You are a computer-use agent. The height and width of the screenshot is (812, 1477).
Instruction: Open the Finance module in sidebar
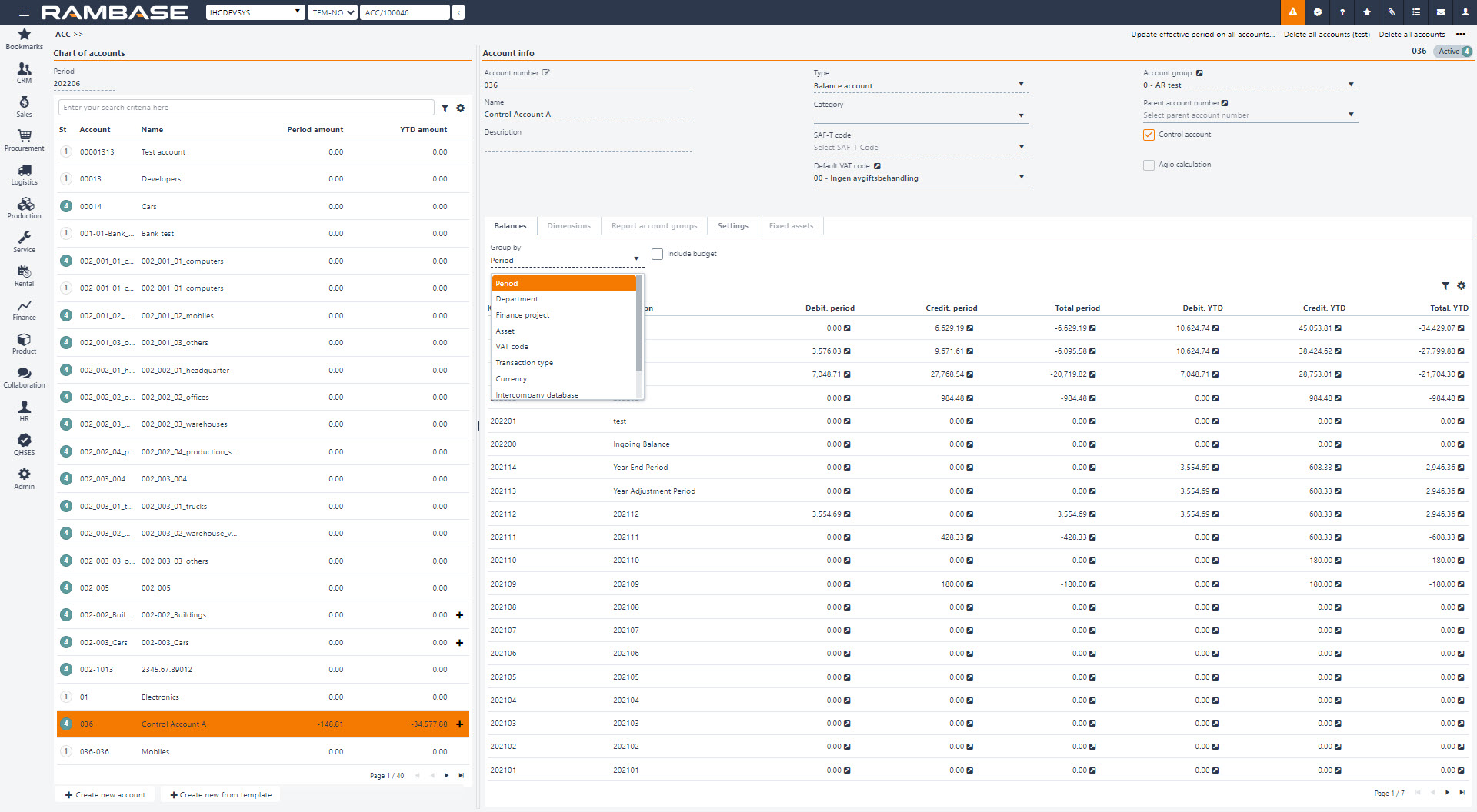pos(24,309)
